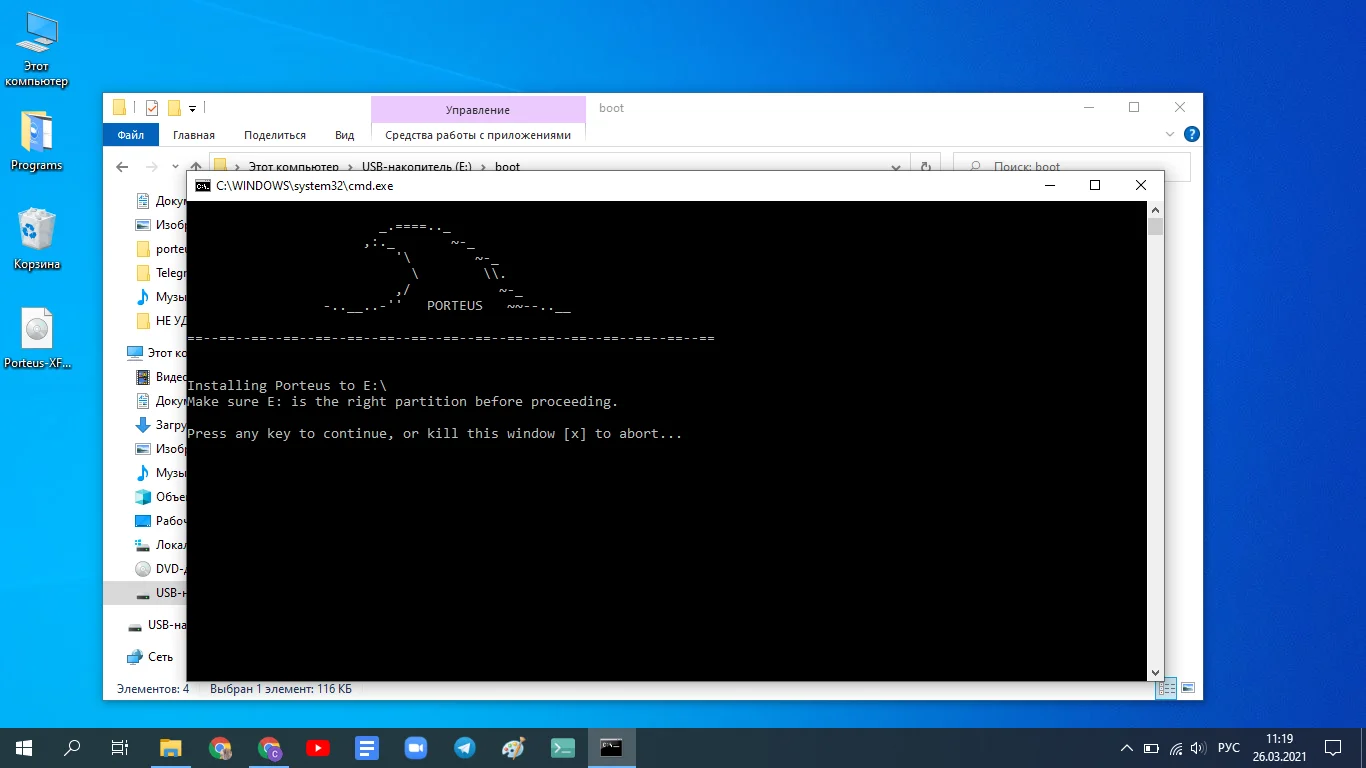Select the Porteus-XF... disc image file on desktop

37,339
